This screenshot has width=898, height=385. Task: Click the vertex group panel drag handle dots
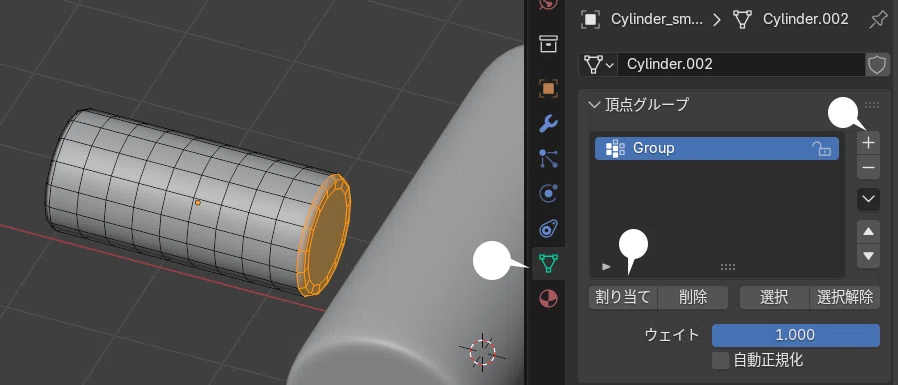click(872, 105)
